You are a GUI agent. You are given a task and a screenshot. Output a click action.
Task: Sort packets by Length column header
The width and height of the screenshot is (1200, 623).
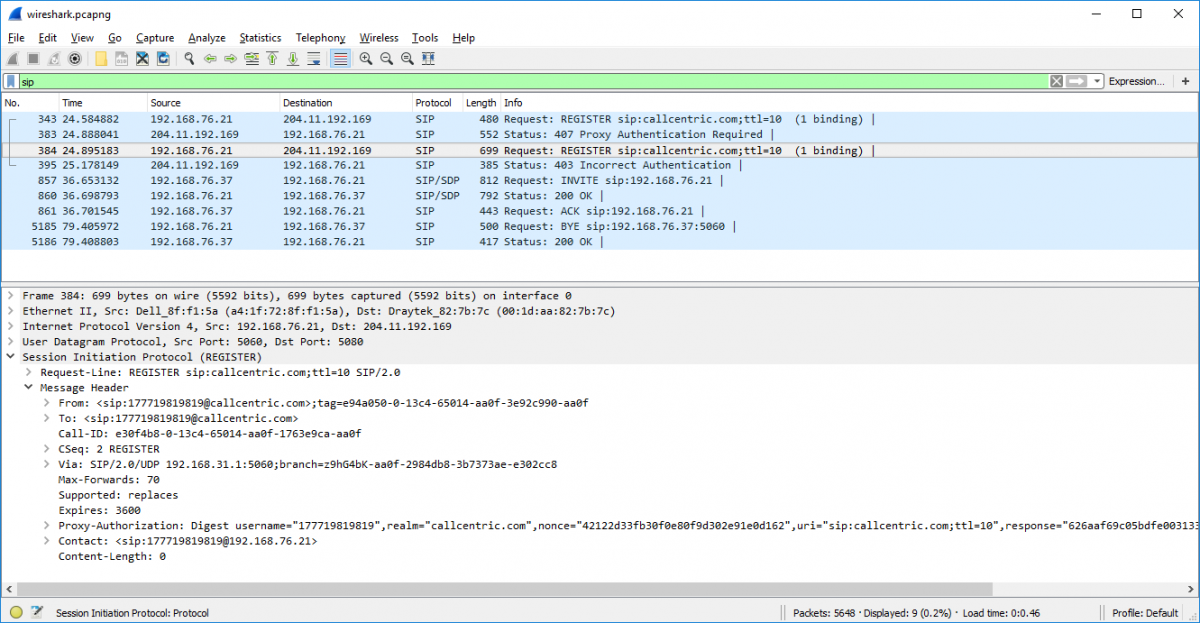pos(481,103)
